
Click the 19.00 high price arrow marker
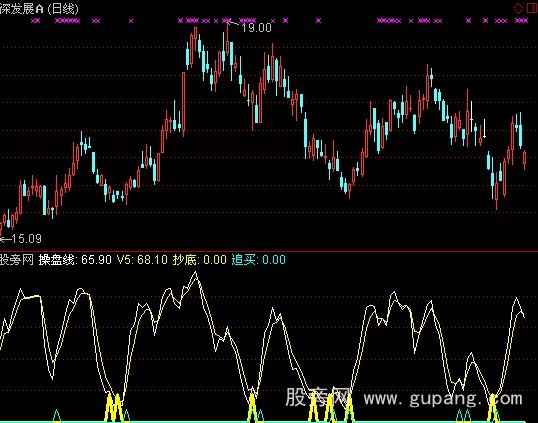[250, 27]
